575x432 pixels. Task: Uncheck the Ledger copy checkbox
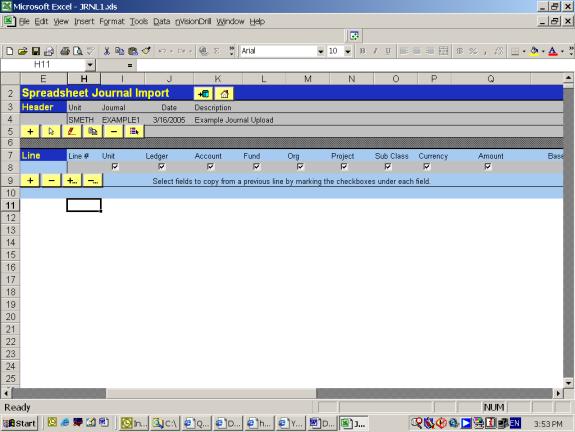coord(161,167)
